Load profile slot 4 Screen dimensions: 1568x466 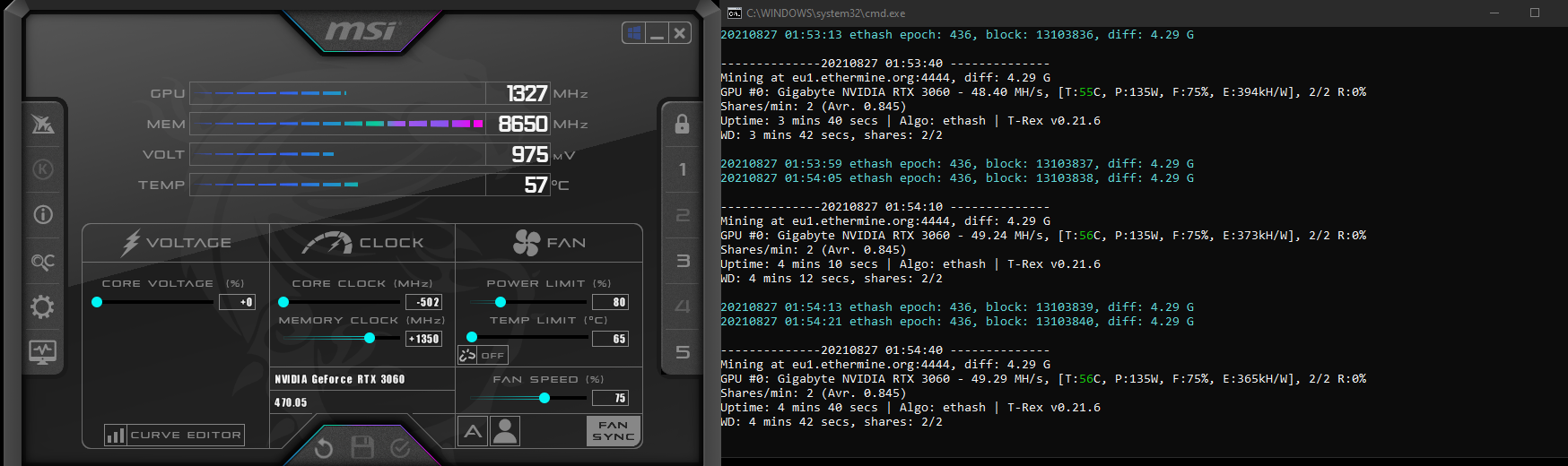click(x=683, y=306)
